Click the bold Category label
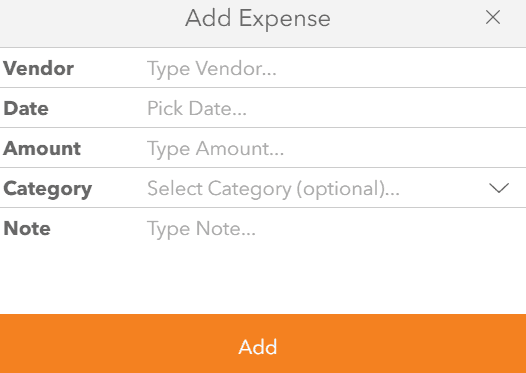 pos(47,190)
